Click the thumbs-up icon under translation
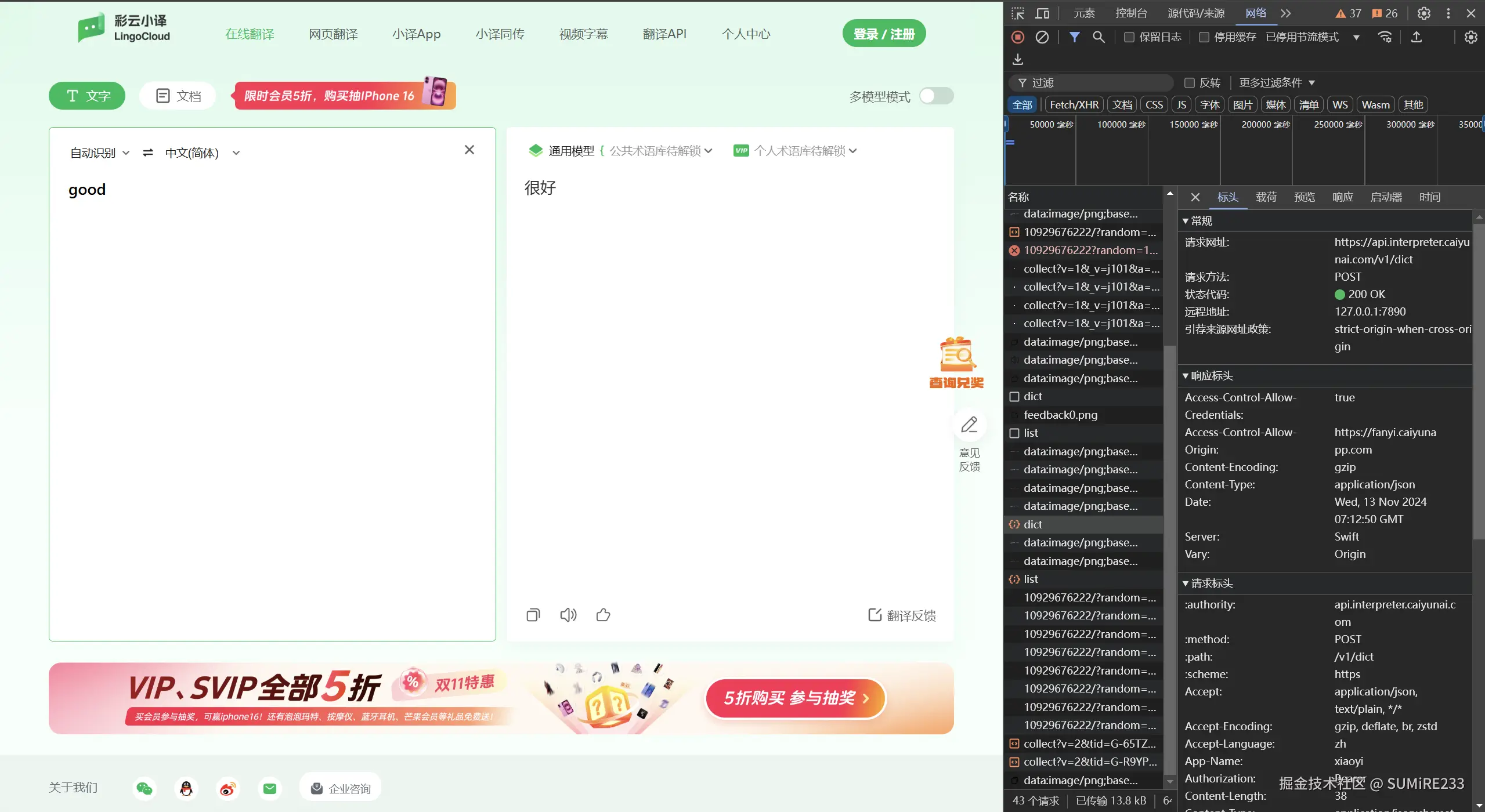 pos(603,615)
